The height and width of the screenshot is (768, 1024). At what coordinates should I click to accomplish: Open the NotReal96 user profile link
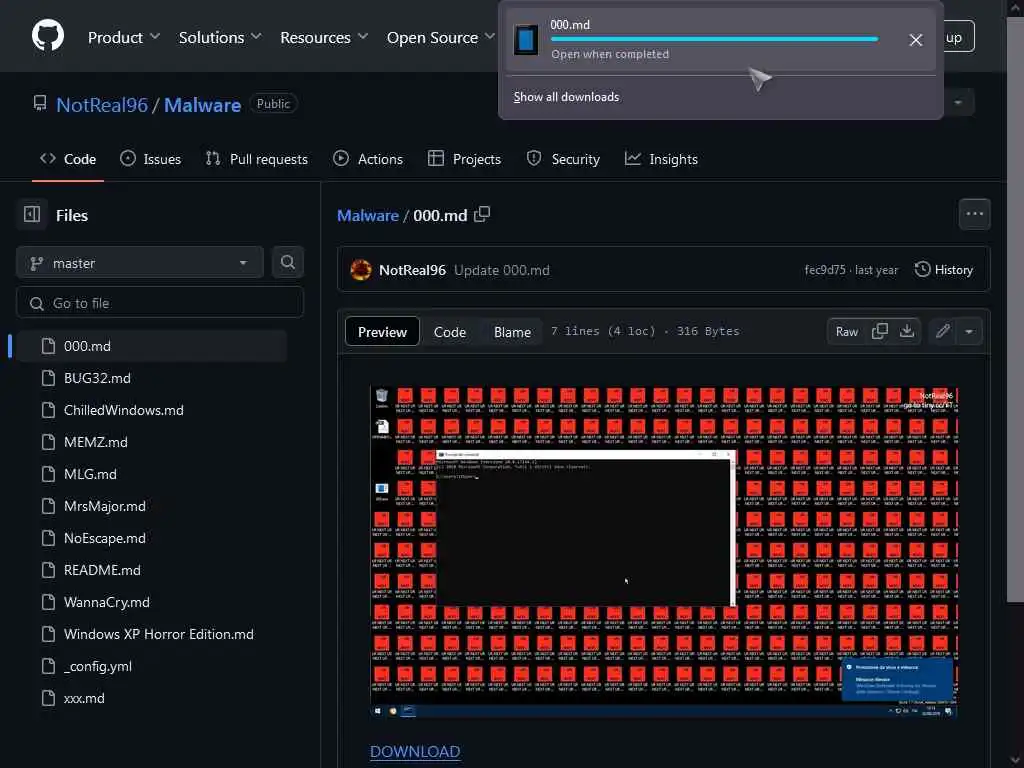pyautogui.click(x=102, y=104)
